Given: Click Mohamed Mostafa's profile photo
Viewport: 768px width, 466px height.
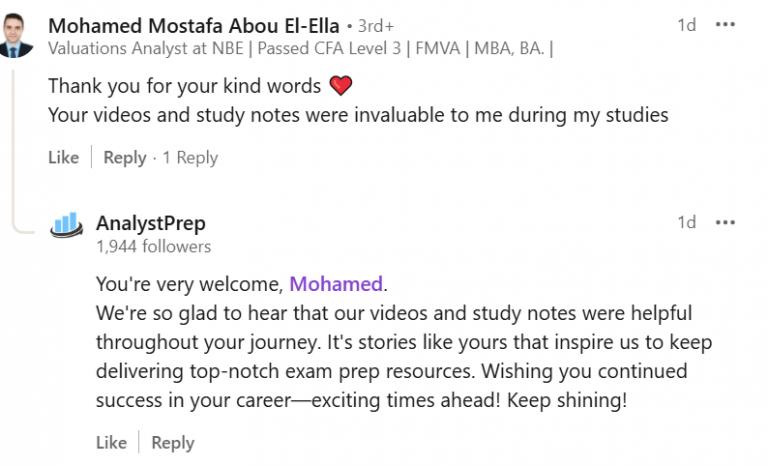Looking at the screenshot, I should coord(18,35).
